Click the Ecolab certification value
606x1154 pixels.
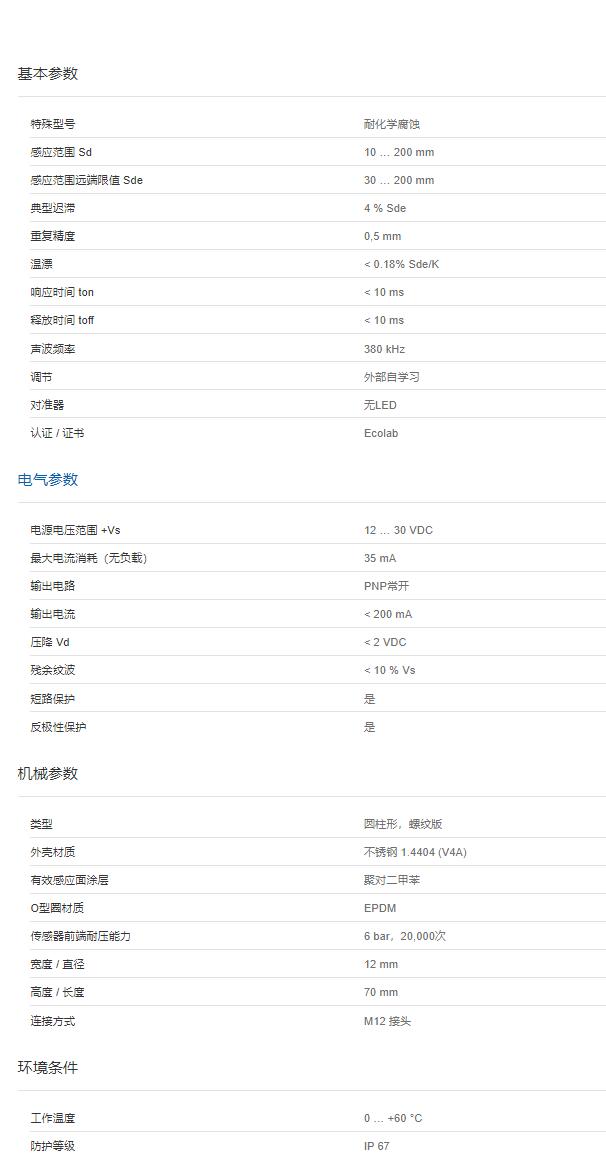[380, 433]
